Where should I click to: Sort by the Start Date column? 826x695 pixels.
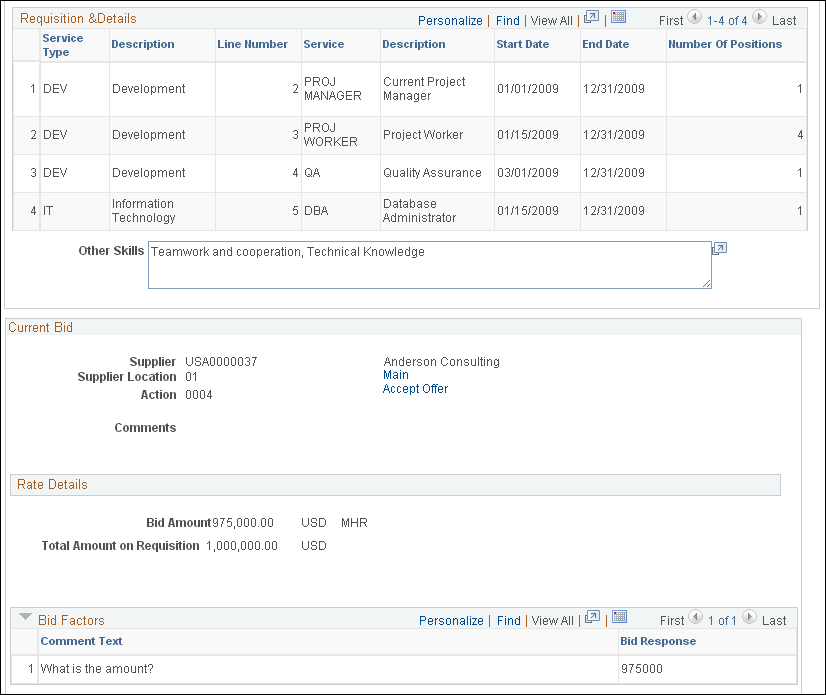pyautogui.click(x=522, y=44)
